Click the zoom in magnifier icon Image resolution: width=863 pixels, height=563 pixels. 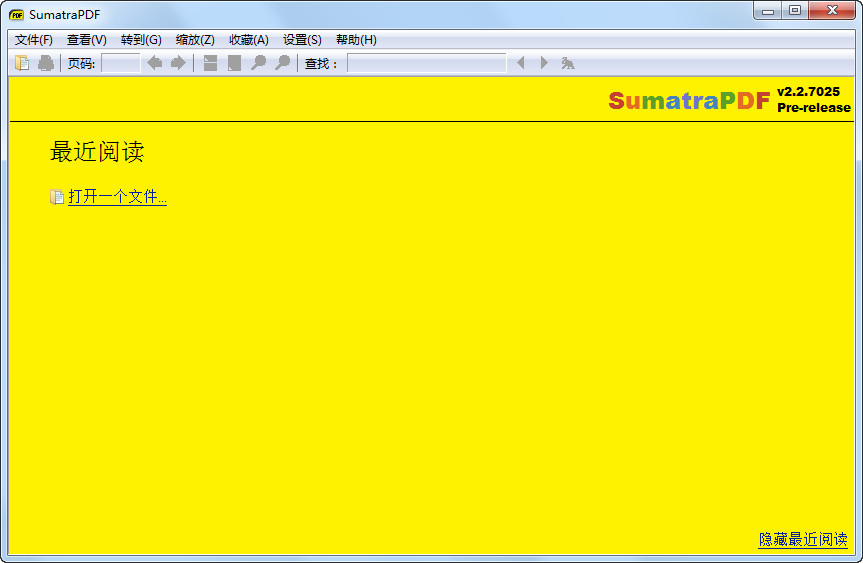click(282, 63)
